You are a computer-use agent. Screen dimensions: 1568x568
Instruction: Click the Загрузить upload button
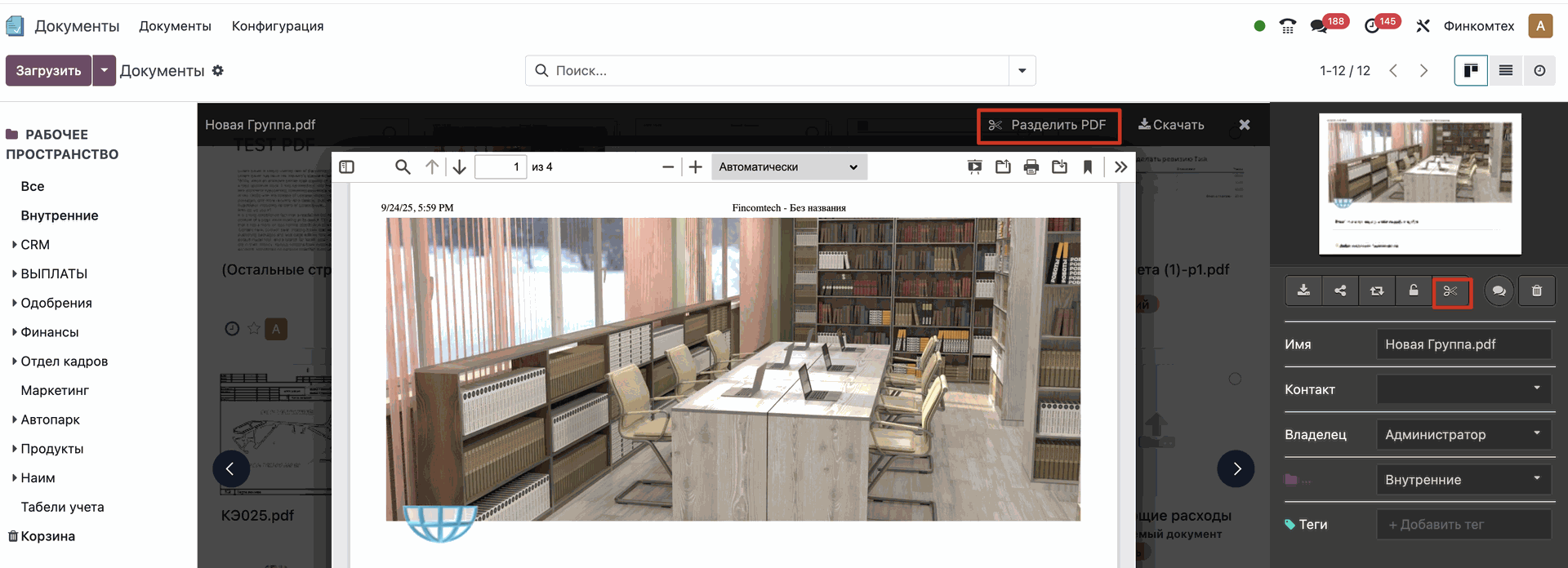click(x=48, y=71)
